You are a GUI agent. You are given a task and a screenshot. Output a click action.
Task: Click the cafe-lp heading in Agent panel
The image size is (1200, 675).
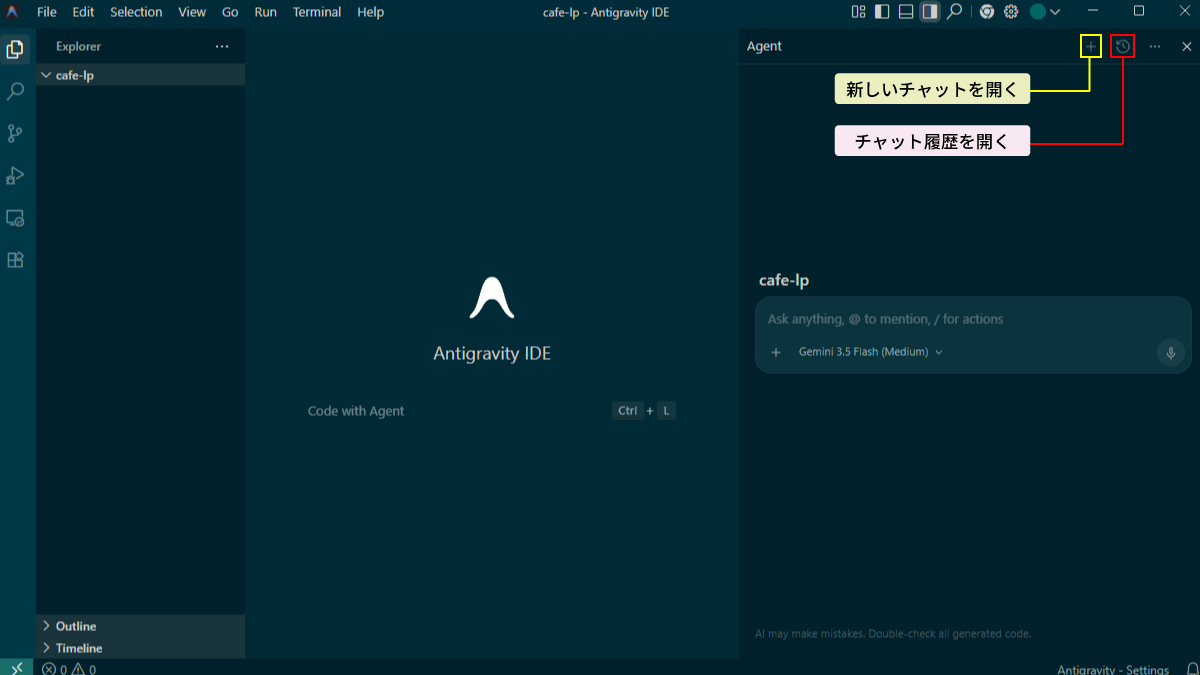[x=784, y=280]
